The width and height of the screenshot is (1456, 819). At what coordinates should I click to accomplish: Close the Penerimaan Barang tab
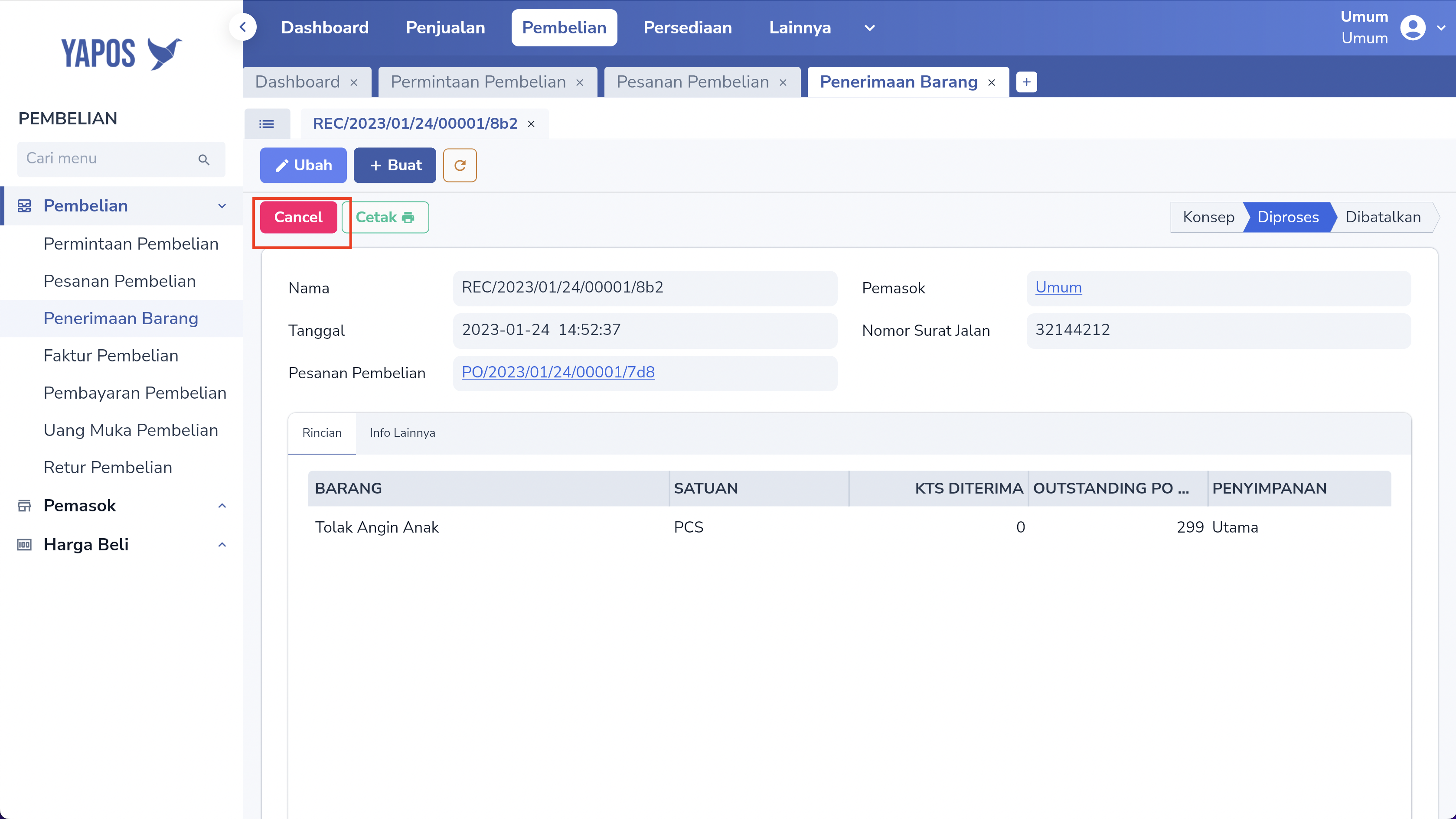point(991,82)
